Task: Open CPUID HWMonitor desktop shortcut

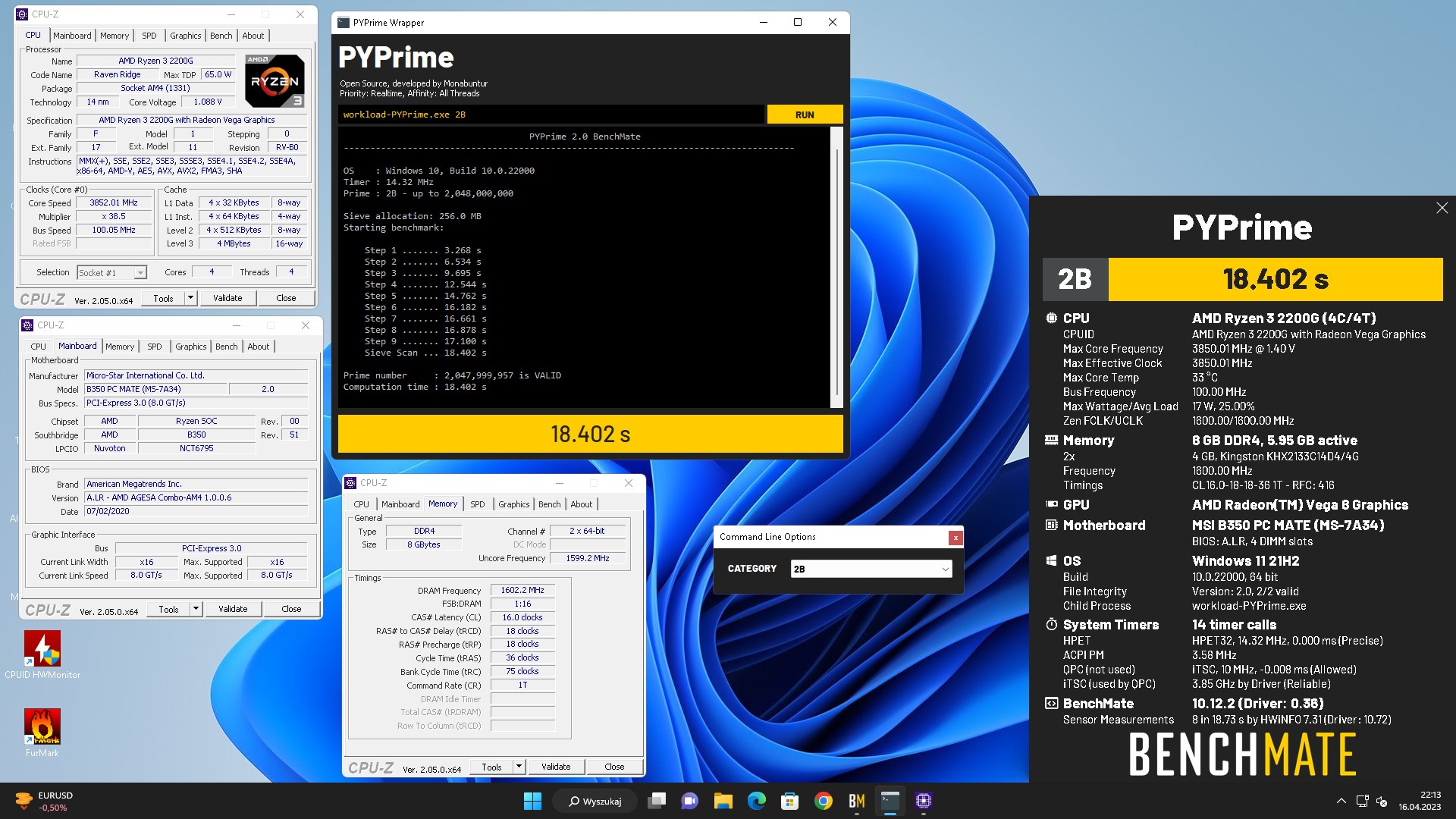Action: pyautogui.click(x=42, y=654)
